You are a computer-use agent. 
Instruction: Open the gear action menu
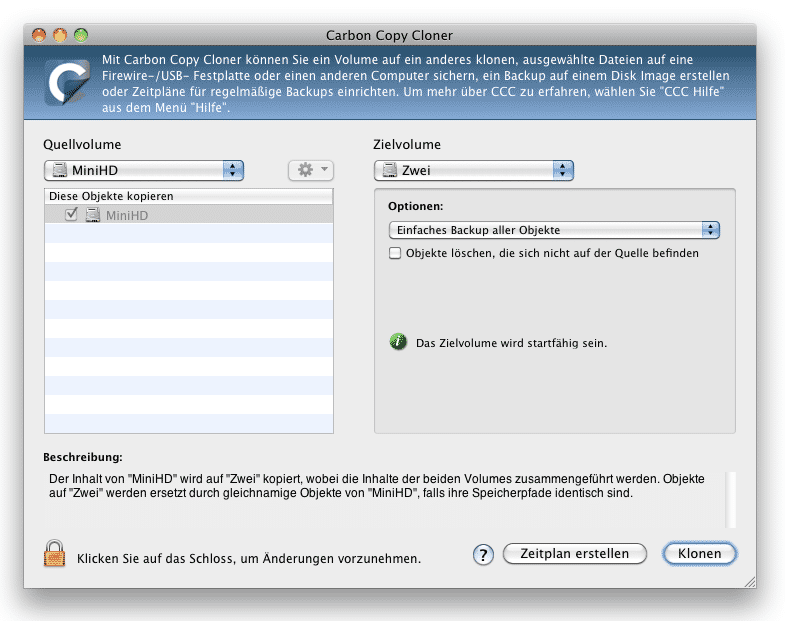click(311, 170)
